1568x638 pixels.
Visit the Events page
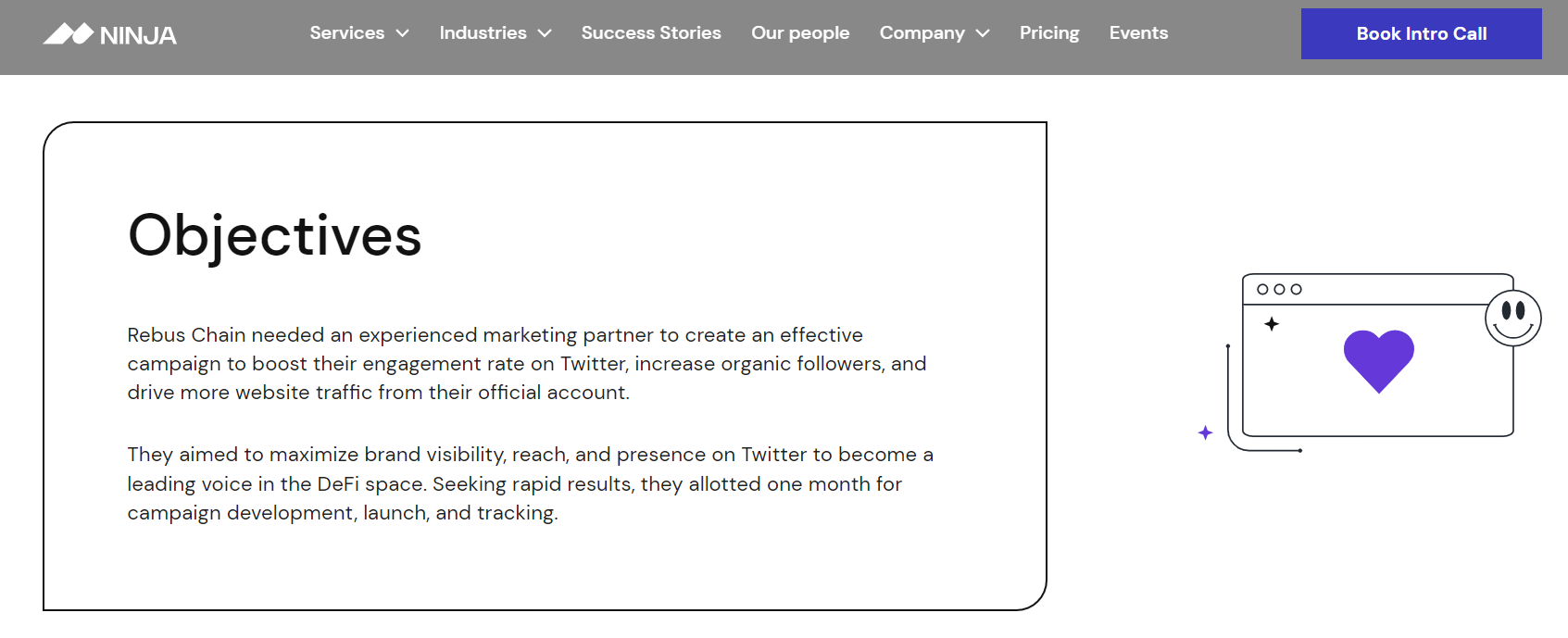(x=1138, y=33)
